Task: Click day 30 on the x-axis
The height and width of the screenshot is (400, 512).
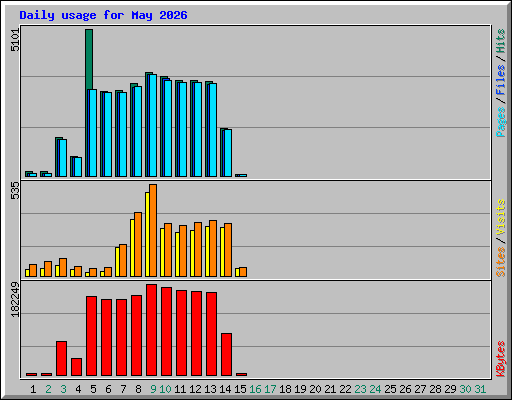Action: 465,389
